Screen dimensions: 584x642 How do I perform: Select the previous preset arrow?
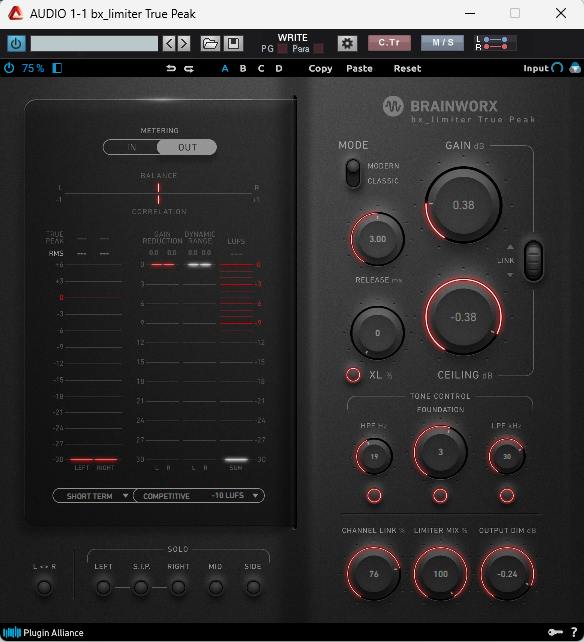coord(169,43)
